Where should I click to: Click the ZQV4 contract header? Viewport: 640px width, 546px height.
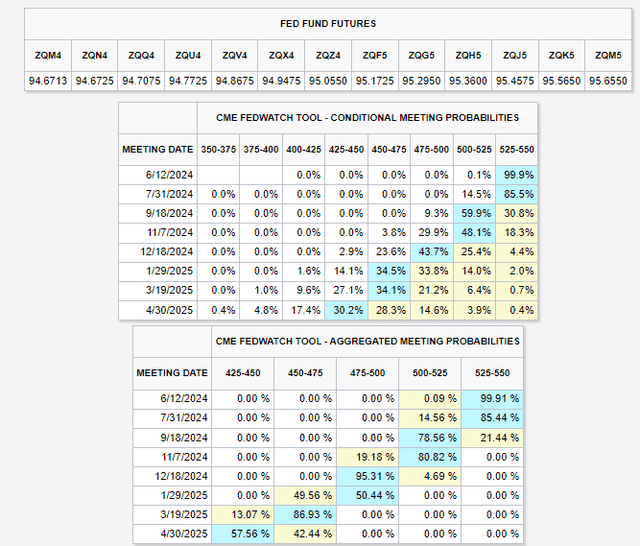coord(235,55)
